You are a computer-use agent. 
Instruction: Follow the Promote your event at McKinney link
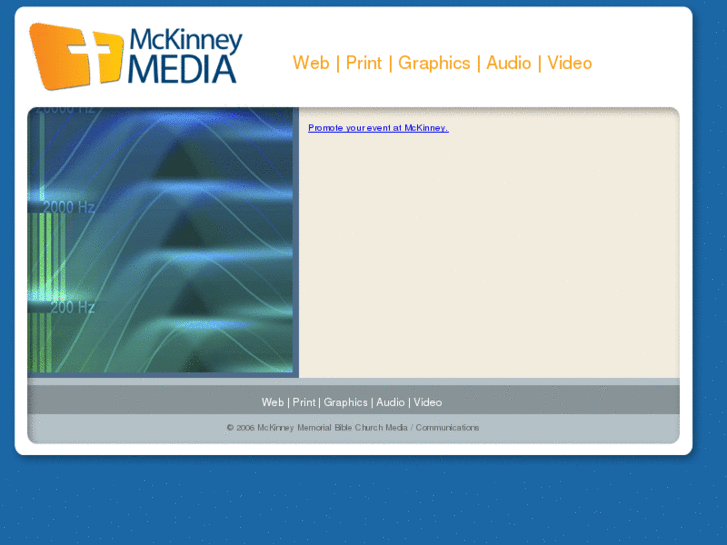pyautogui.click(x=378, y=128)
